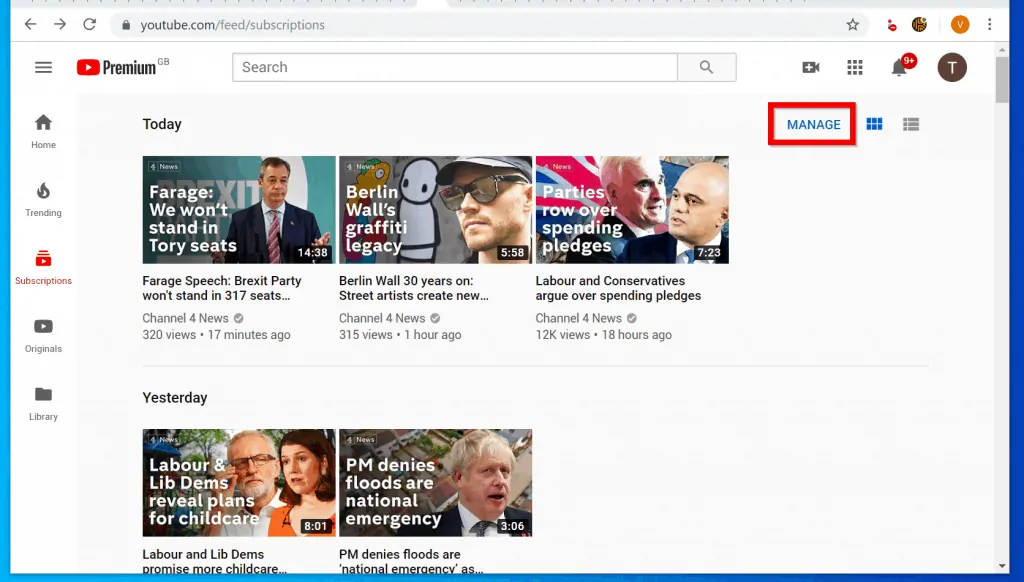Bookmark this page with the star icon
This screenshot has width=1024, height=582.
[853, 24]
